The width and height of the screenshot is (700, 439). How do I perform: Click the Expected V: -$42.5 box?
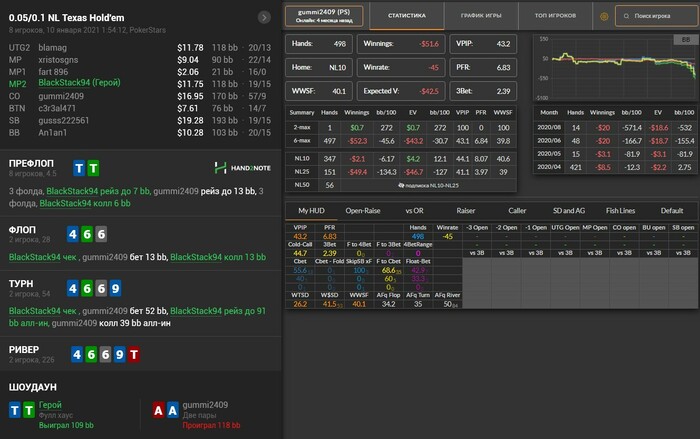tap(401, 91)
